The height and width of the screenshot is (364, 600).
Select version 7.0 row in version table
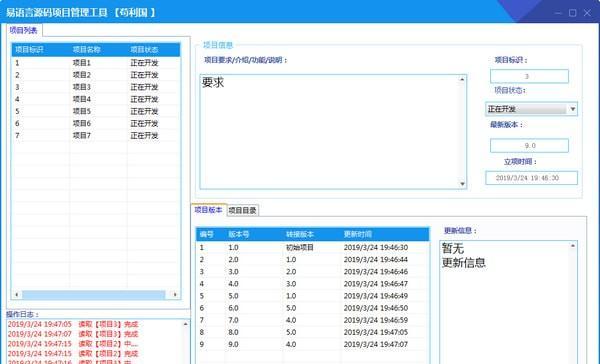tap(313, 320)
